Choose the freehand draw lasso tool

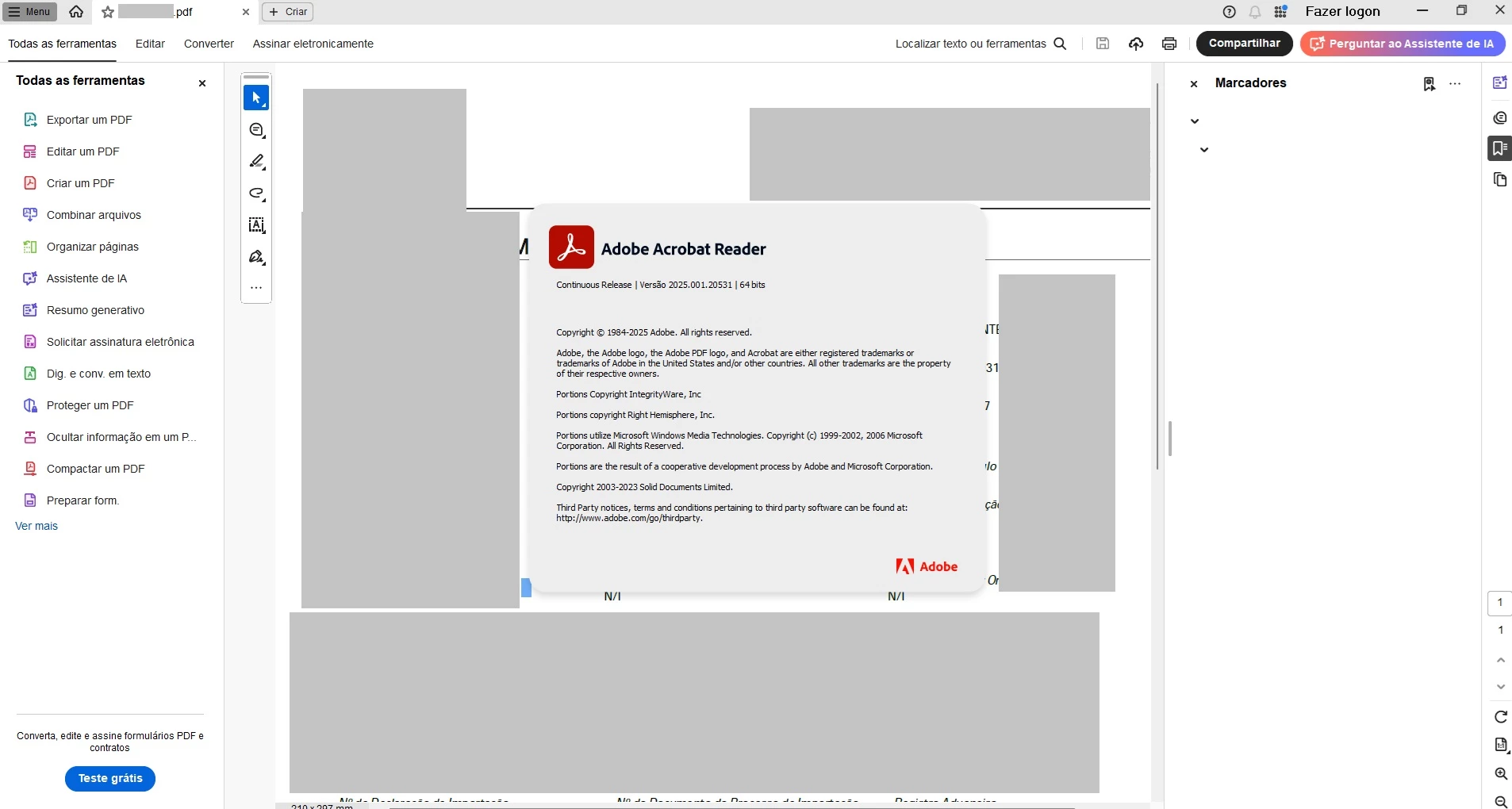point(256,194)
